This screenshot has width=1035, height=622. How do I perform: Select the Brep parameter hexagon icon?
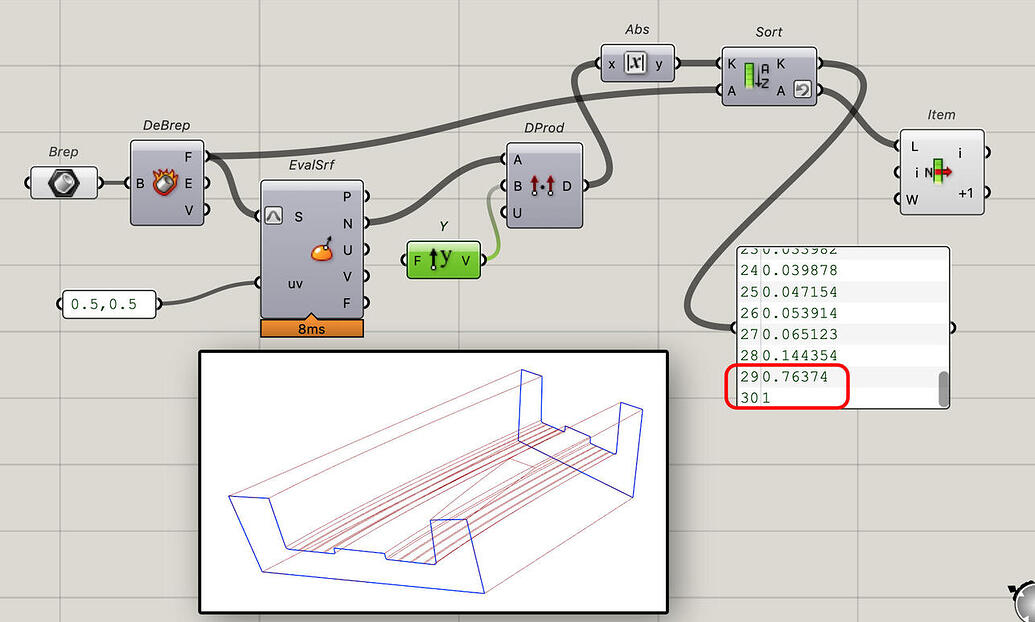[62, 182]
